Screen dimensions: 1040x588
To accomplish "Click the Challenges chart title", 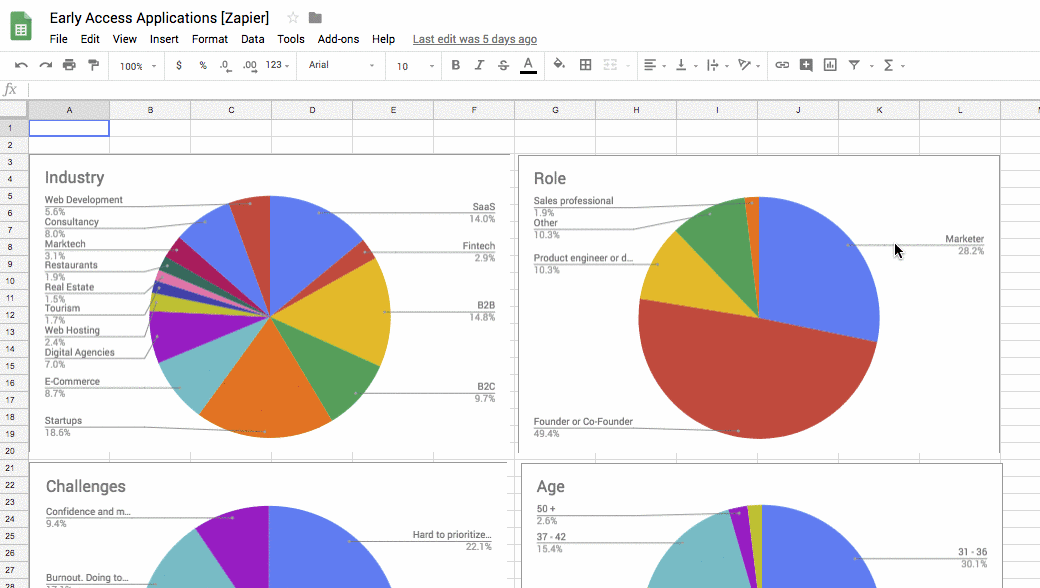I will tap(86, 487).
